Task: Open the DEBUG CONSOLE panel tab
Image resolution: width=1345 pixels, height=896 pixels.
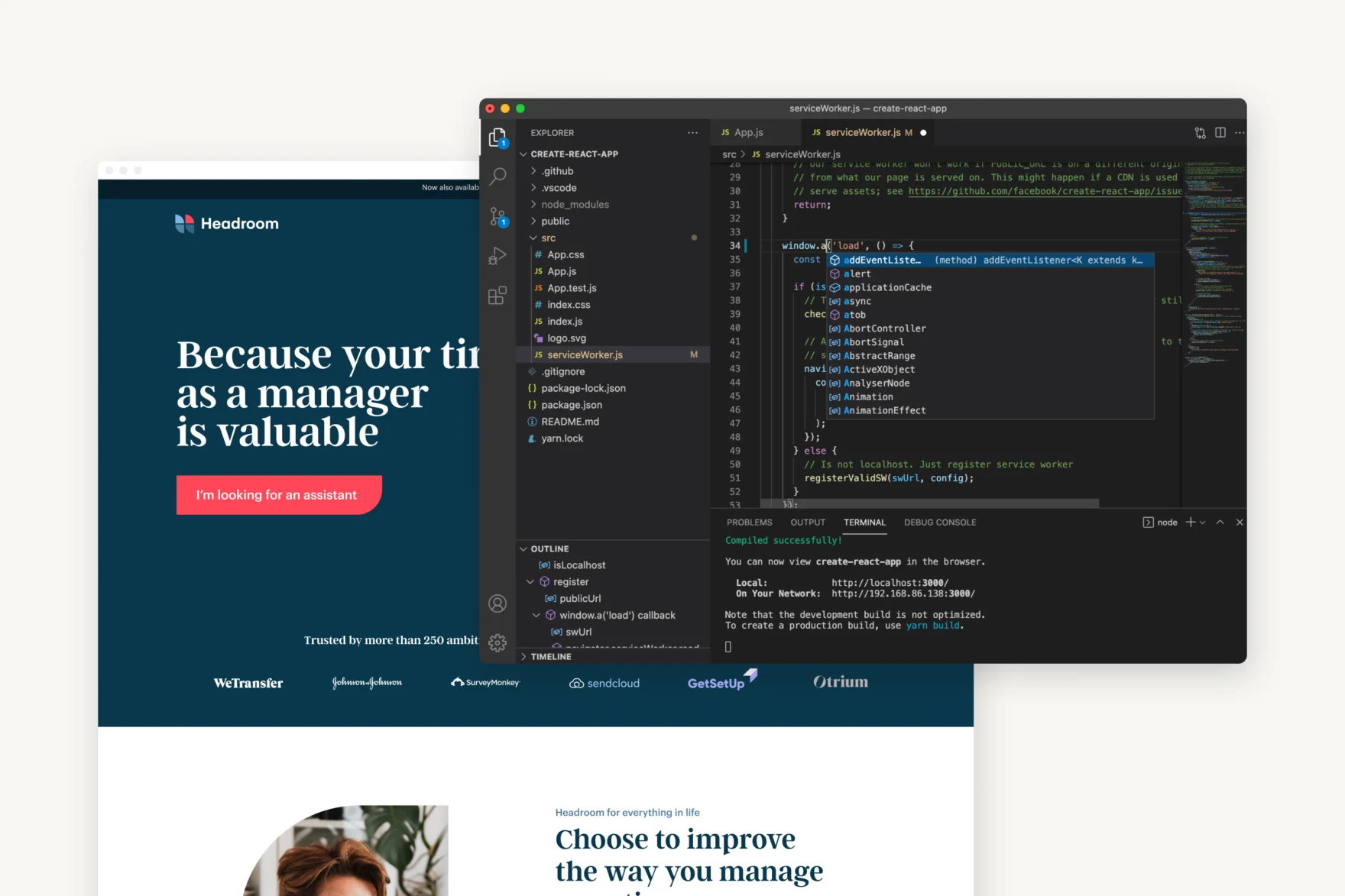Action: [x=940, y=522]
